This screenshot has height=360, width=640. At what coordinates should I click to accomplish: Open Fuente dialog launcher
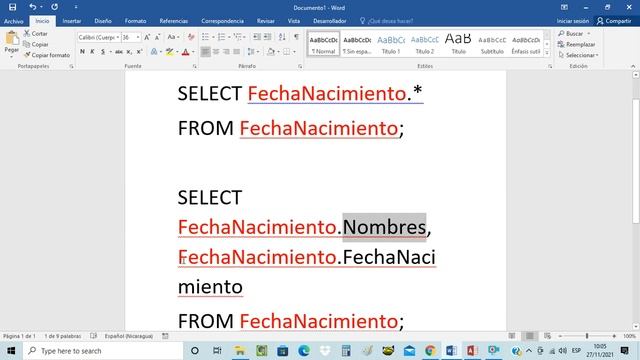[x=194, y=66]
